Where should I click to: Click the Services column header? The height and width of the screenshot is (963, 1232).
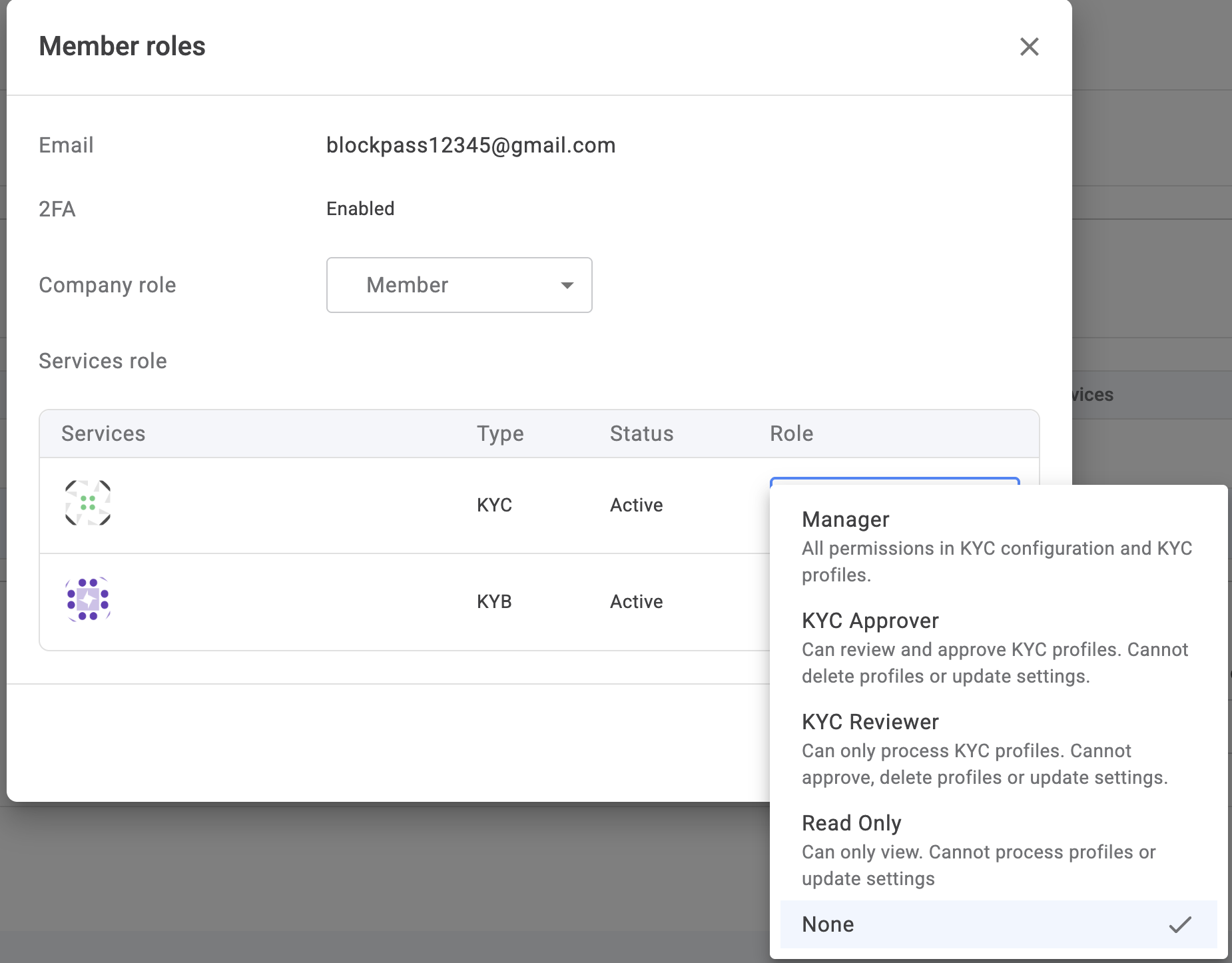click(103, 434)
